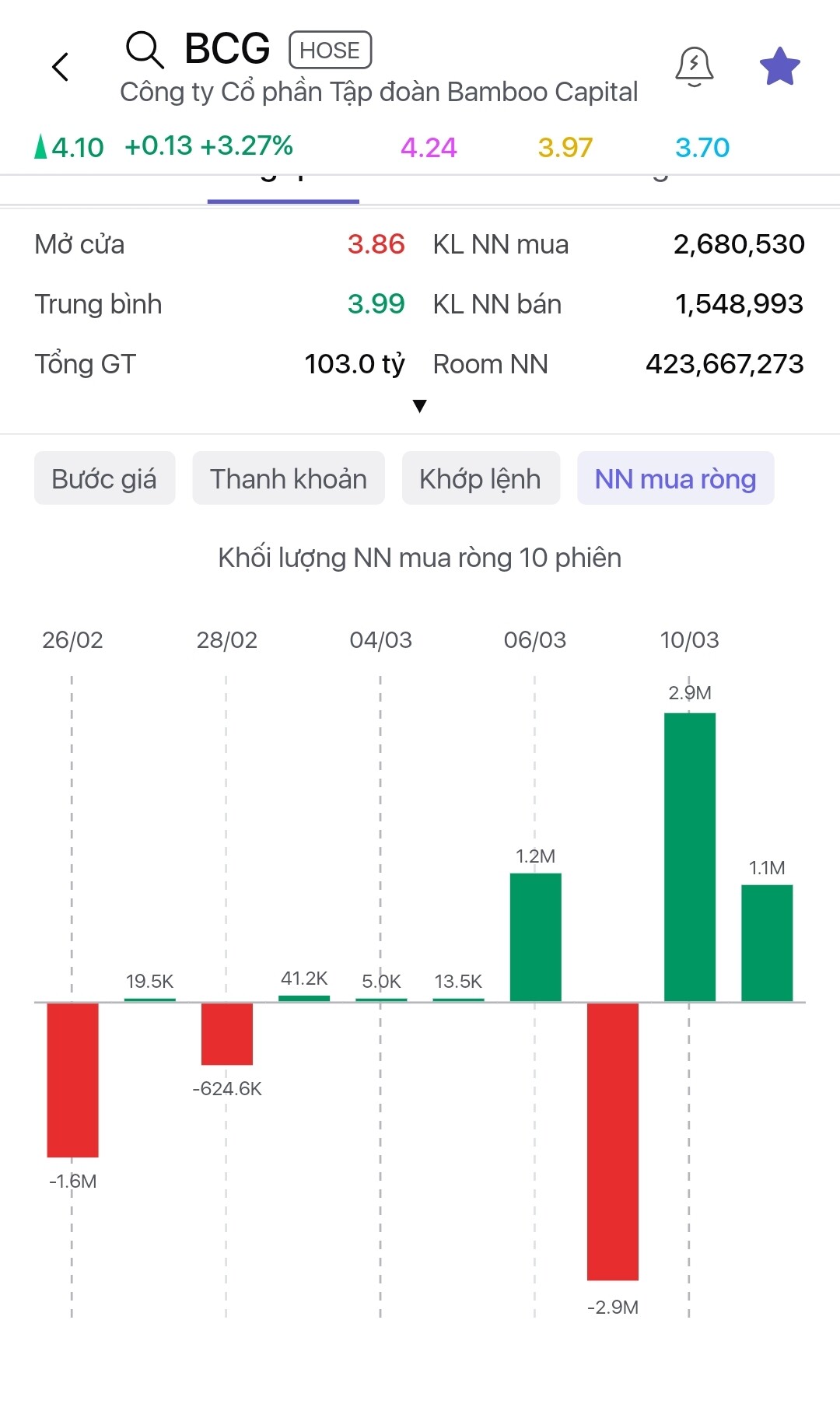Select the NN mua ròng tab

675,478
